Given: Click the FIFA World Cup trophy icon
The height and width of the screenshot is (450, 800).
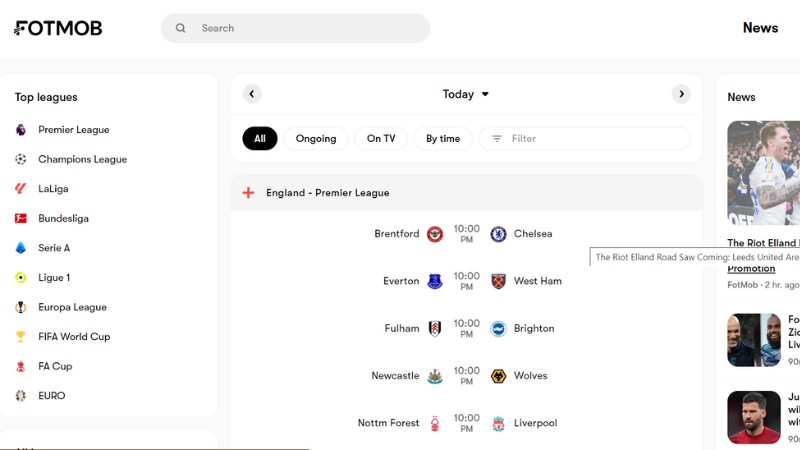Looking at the screenshot, I should [x=20, y=337].
